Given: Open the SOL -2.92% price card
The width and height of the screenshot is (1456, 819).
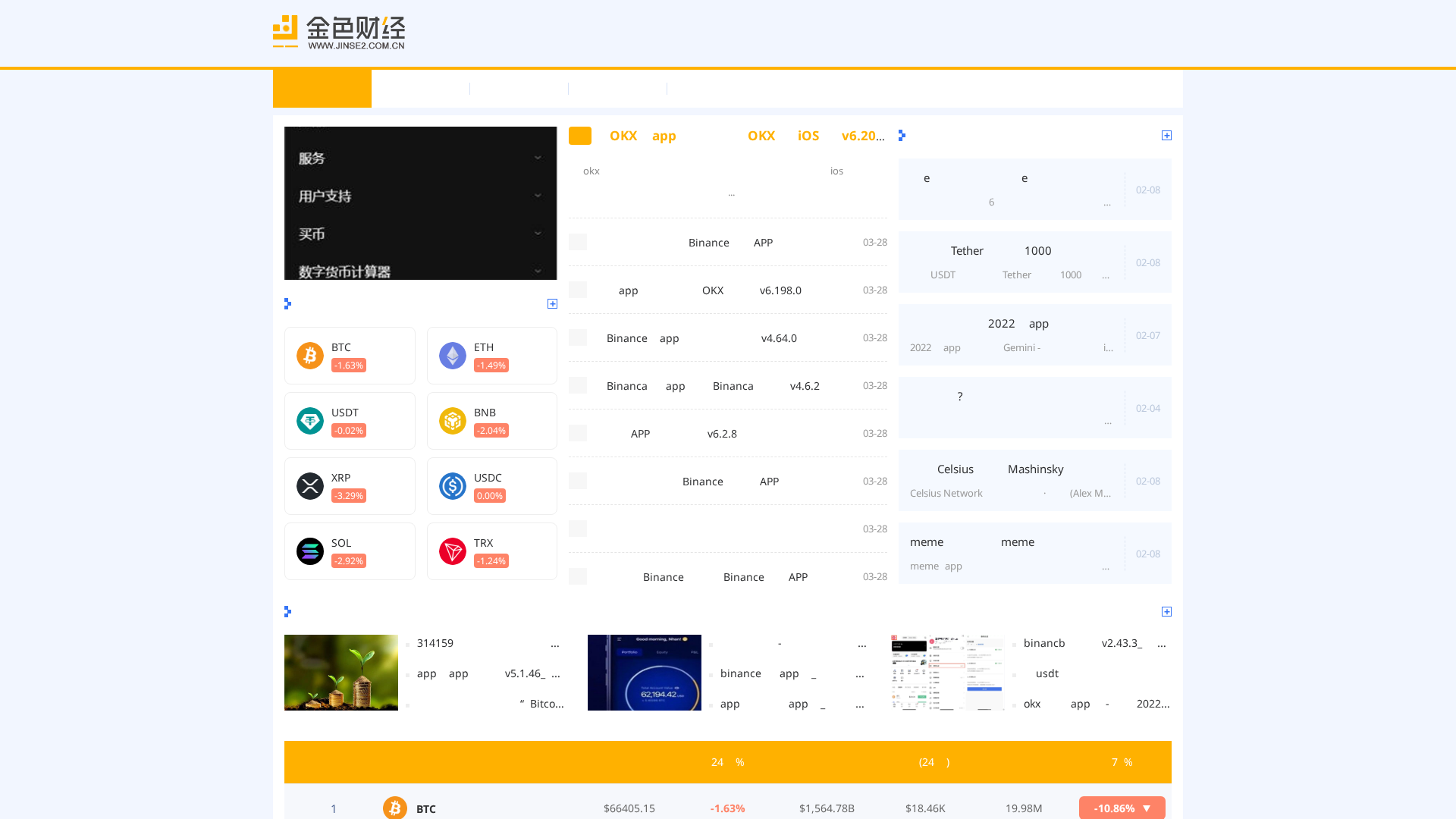Looking at the screenshot, I should pos(350,551).
